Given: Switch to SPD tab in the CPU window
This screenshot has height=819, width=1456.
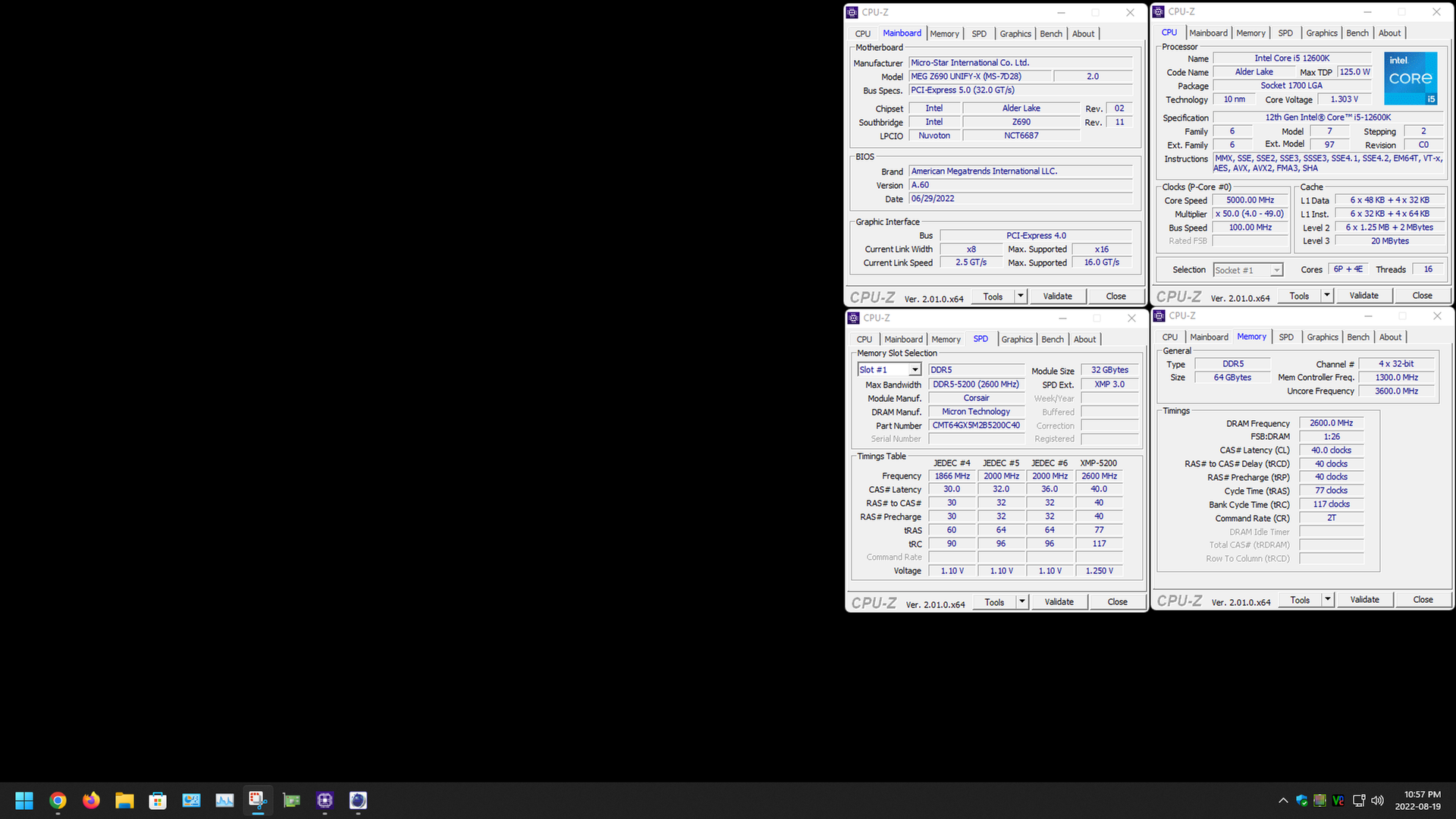Looking at the screenshot, I should (1285, 33).
